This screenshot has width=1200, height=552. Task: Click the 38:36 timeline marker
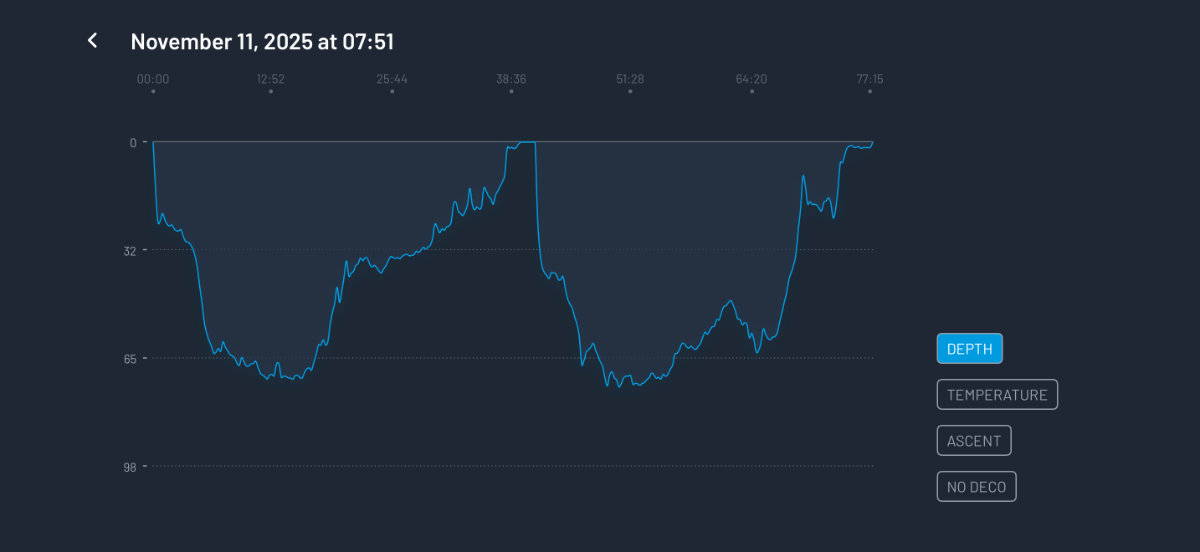click(x=511, y=80)
